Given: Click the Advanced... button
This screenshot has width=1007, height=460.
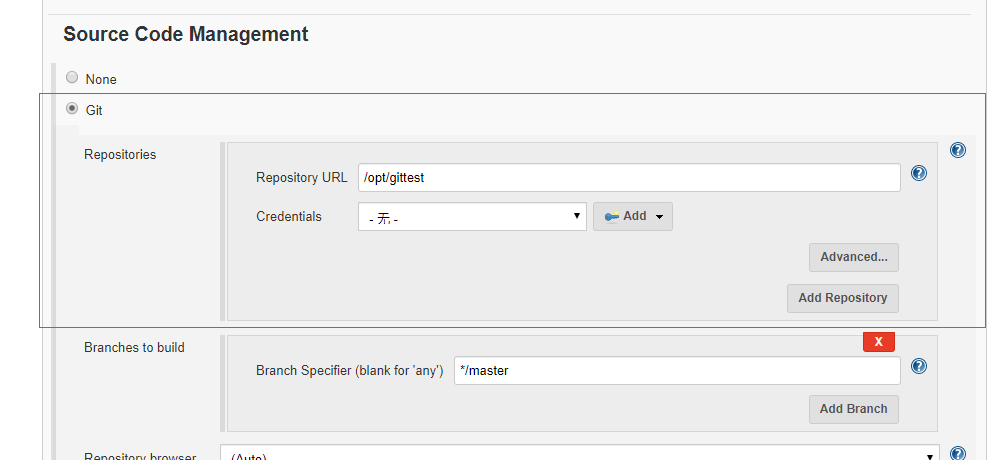Looking at the screenshot, I should click(x=853, y=257).
